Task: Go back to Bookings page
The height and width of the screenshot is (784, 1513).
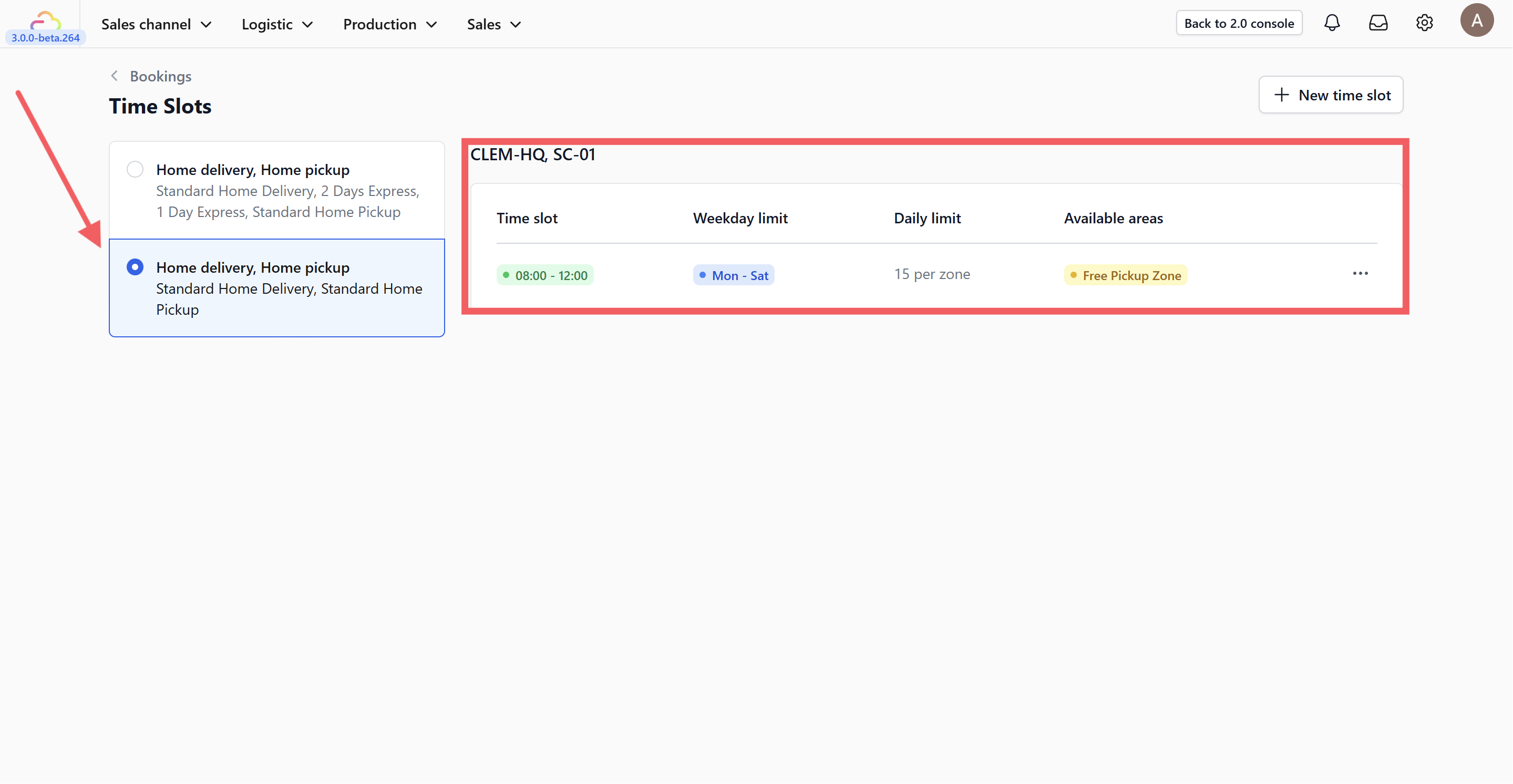Action: (160, 76)
